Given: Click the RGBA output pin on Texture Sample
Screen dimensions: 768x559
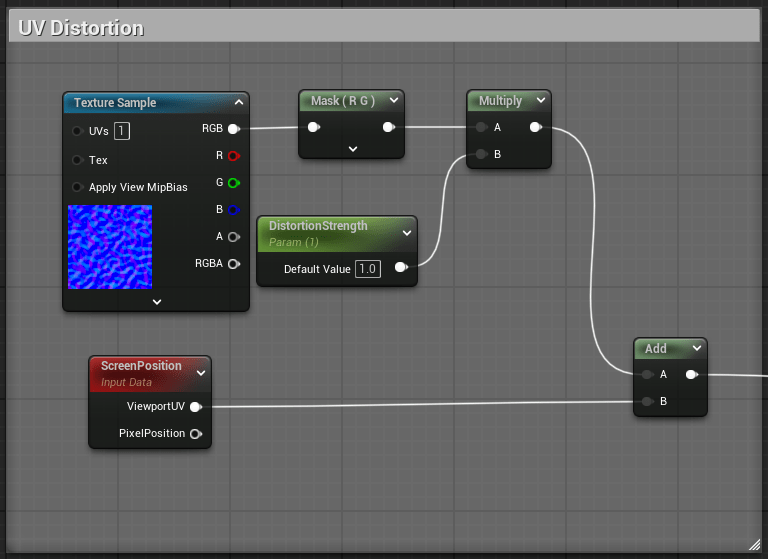Looking at the screenshot, I should 233,264.
